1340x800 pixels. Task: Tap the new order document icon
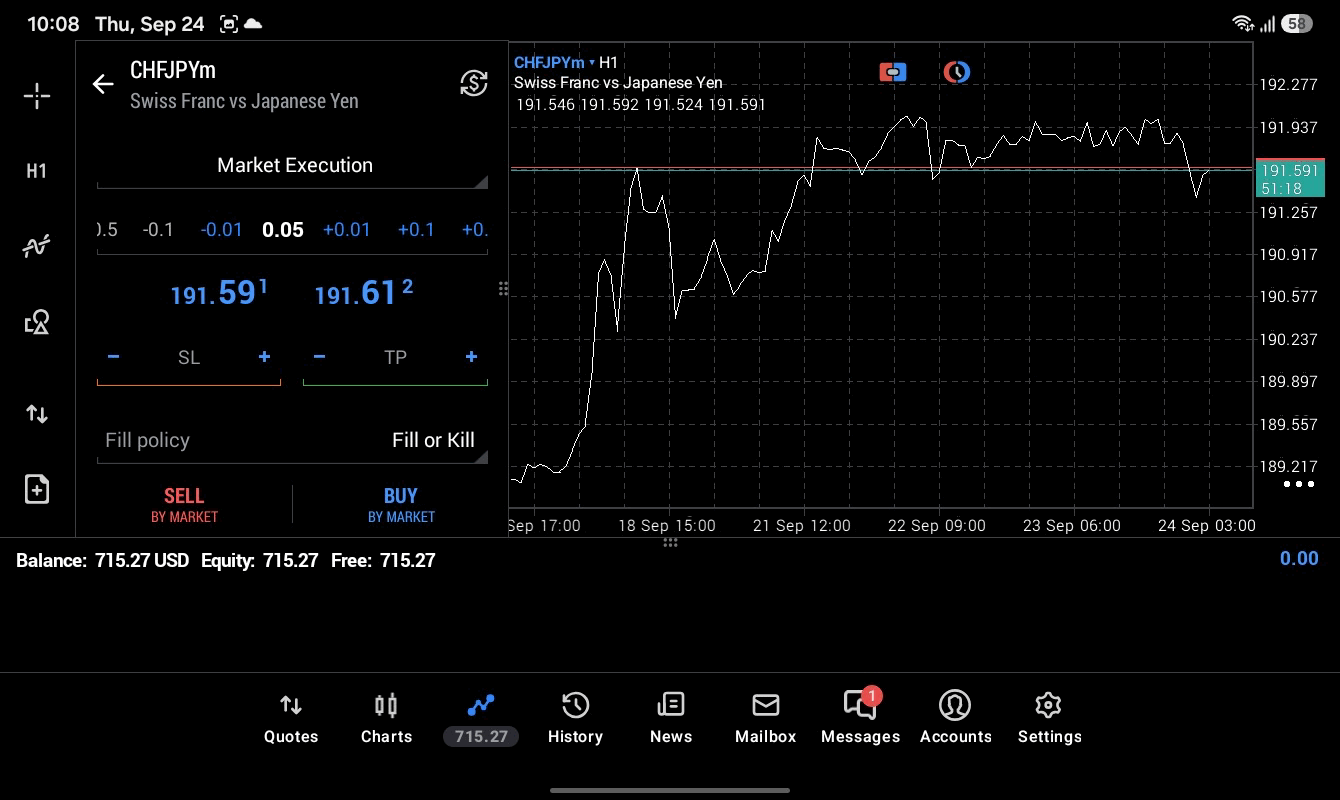tap(37, 489)
